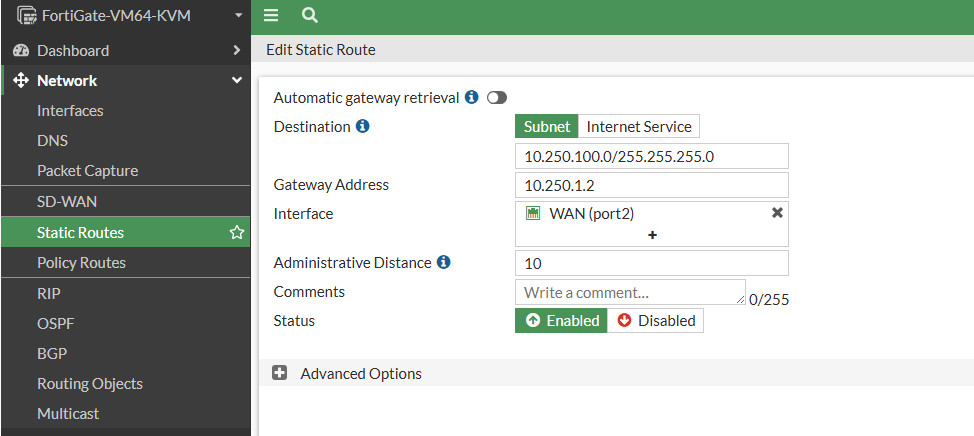Viewport: 974px width, 436px height.
Task: Click the plus icon to add an interface
Action: coord(652,235)
